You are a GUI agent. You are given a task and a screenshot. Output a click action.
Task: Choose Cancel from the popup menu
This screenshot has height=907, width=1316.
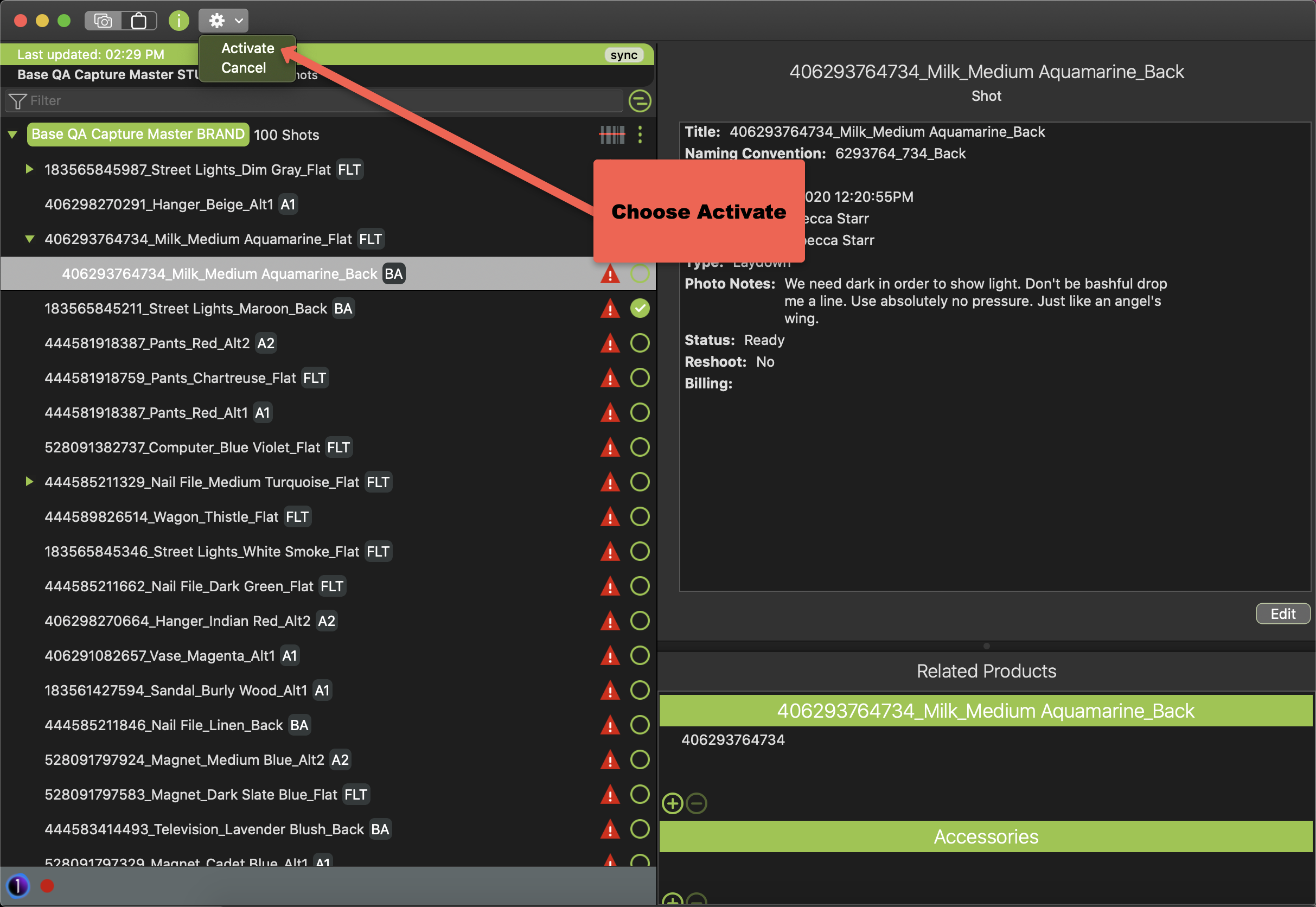(243, 68)
